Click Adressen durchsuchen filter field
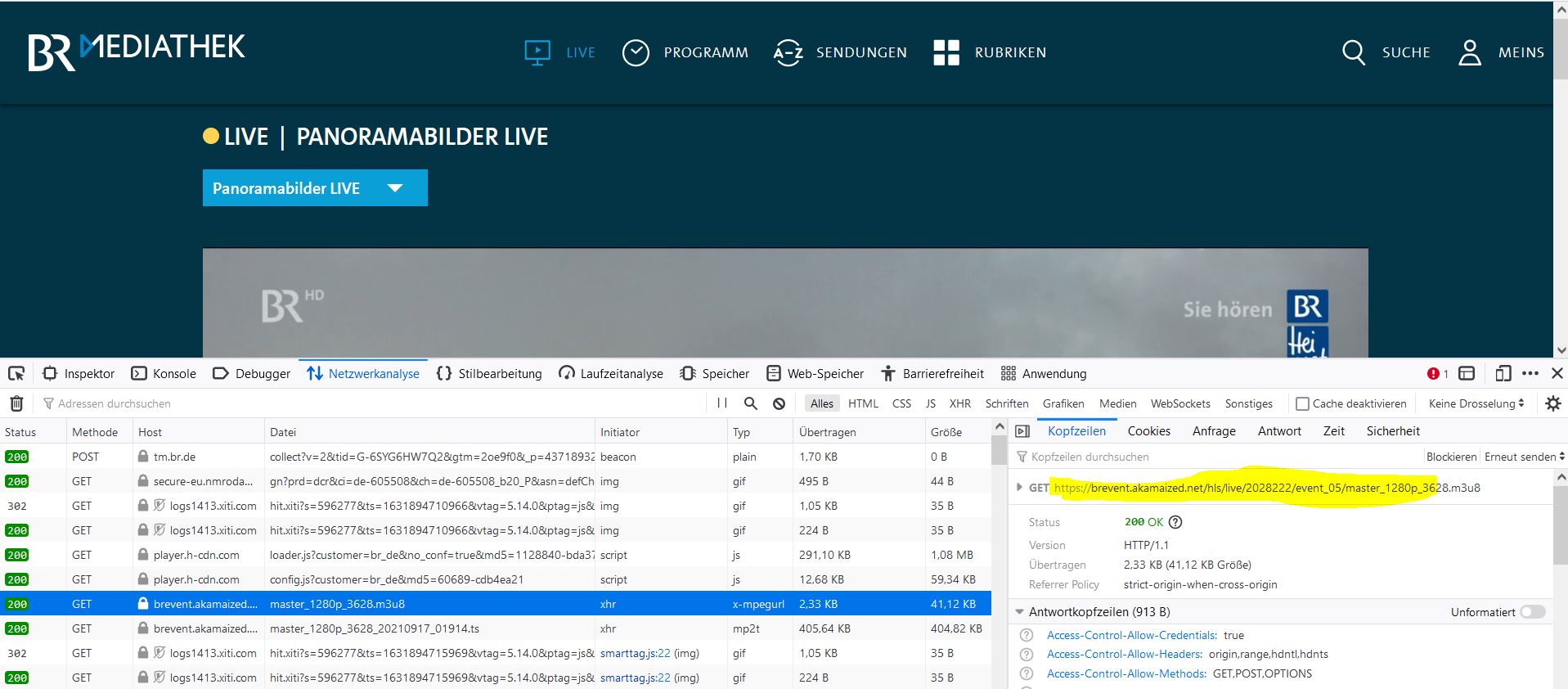This screenshot has width=1568, height=689. (372, 403)
